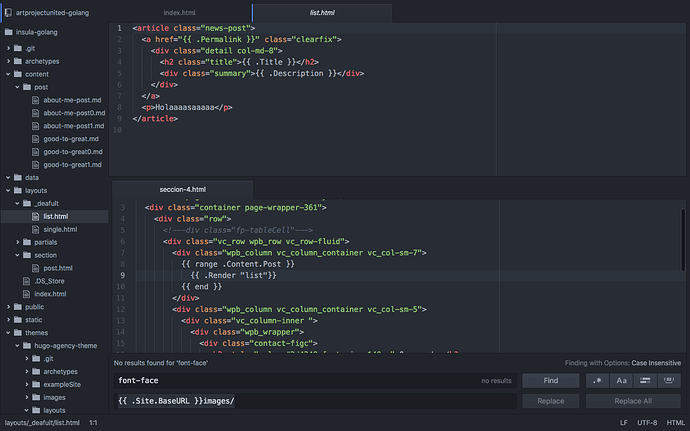The width and height of the screenshot is (690, 431).
Task: Toggle the Whole Word find option
Action: [669, 381]
